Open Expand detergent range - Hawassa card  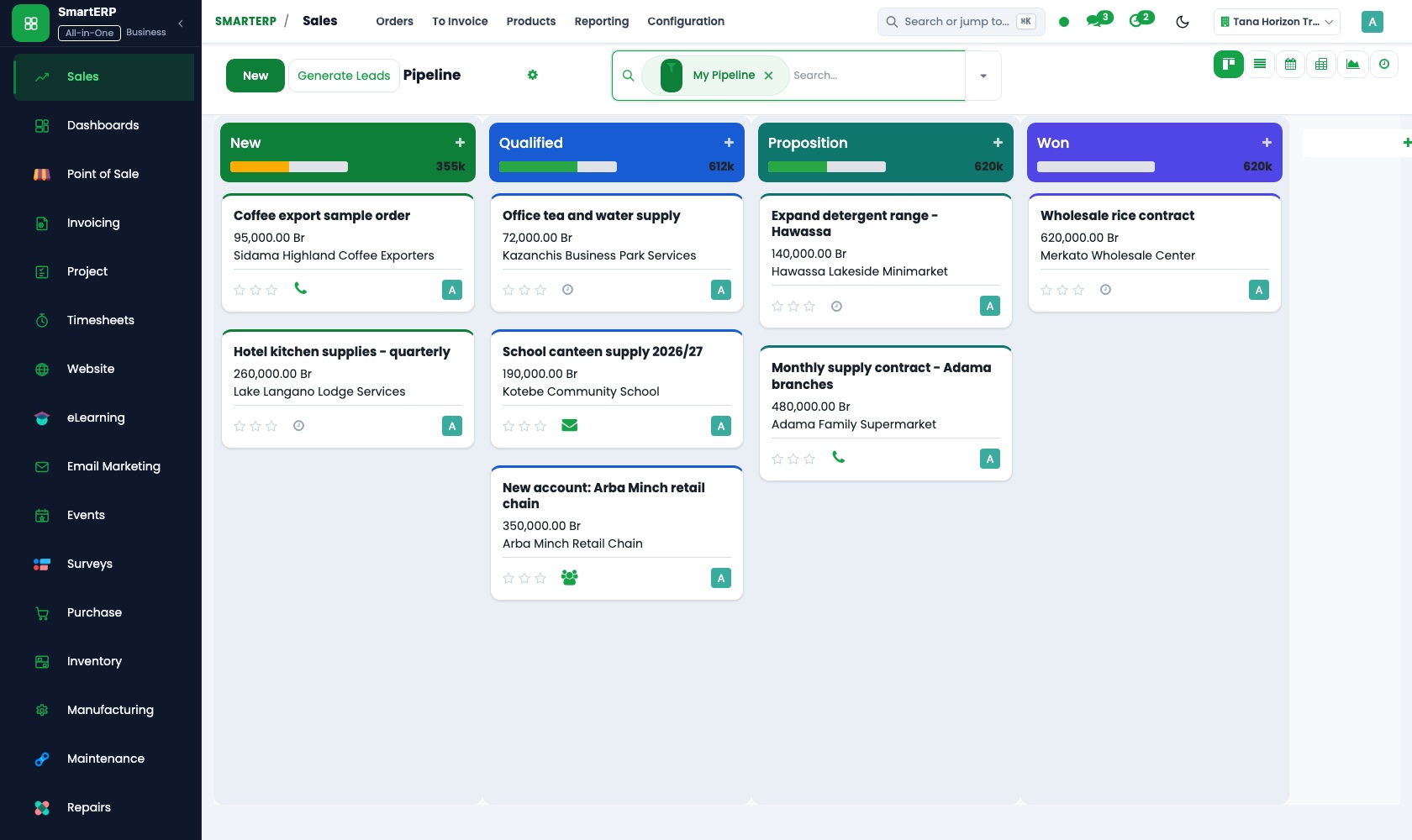[x=886, y=260]
